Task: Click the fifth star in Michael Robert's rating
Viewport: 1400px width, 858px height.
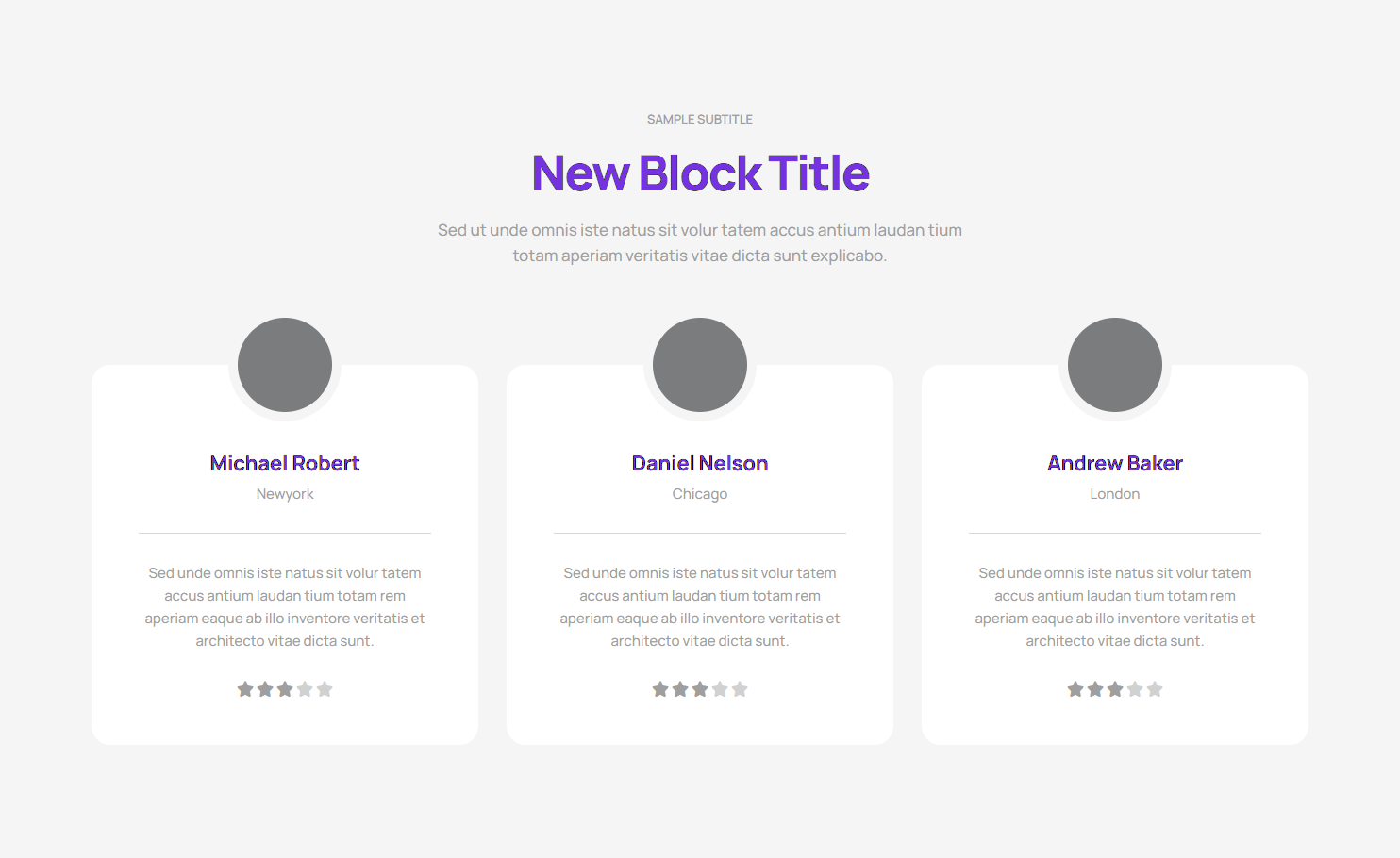Action: (325, 689)
